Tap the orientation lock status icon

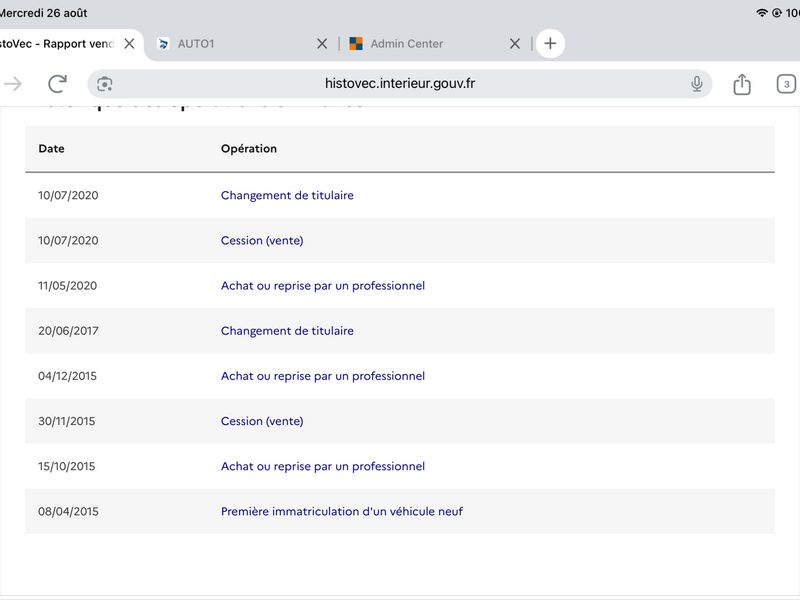coord(777,13)
